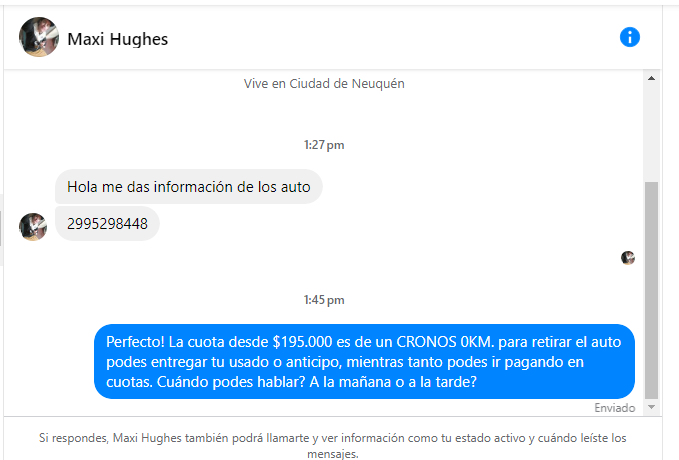
Task: Select the "Hola me das información" message bubble
Action: pos(188,187)
